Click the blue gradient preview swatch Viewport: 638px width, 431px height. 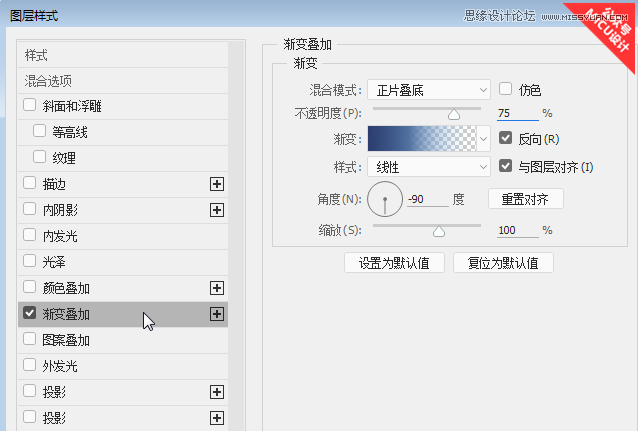click(422, 139)
